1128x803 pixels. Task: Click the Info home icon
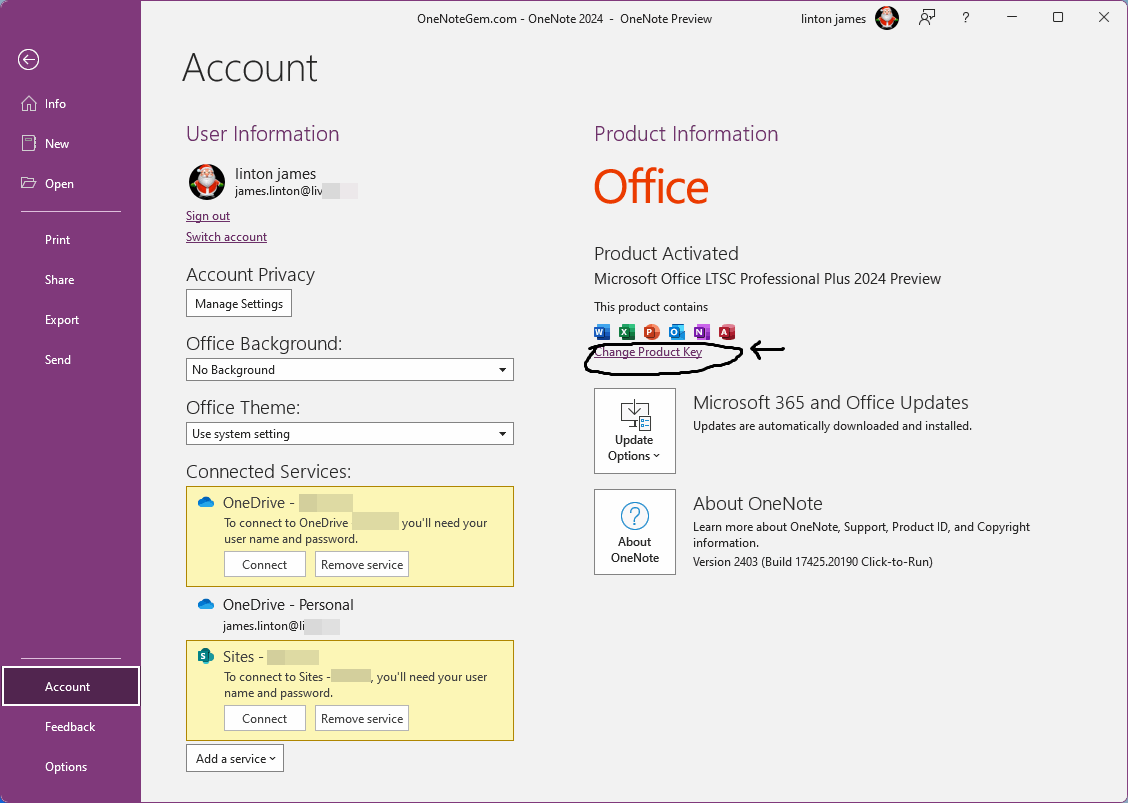pyautogui.click(x=29, y=104)
